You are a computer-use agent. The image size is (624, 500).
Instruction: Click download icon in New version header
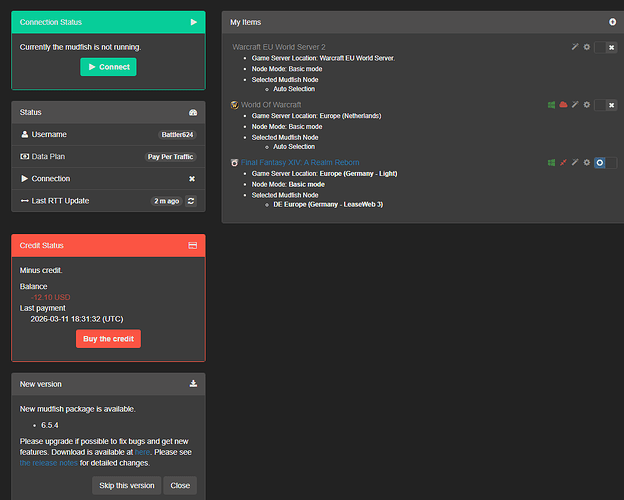(193, 384)
